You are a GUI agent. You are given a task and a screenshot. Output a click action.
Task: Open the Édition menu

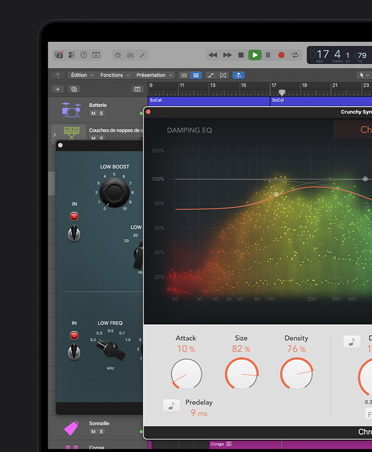pyautogui.click(x=82, y=75)
